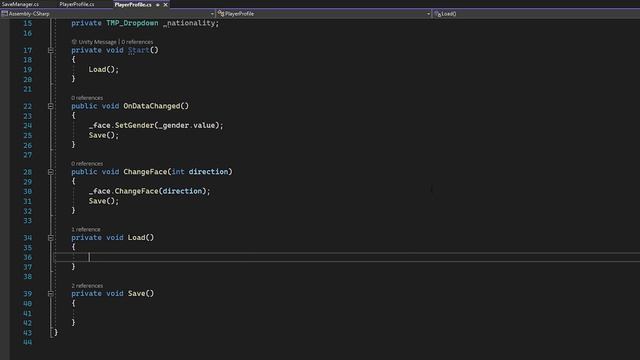Click Save(); call on line 31

tap(104, 201)
